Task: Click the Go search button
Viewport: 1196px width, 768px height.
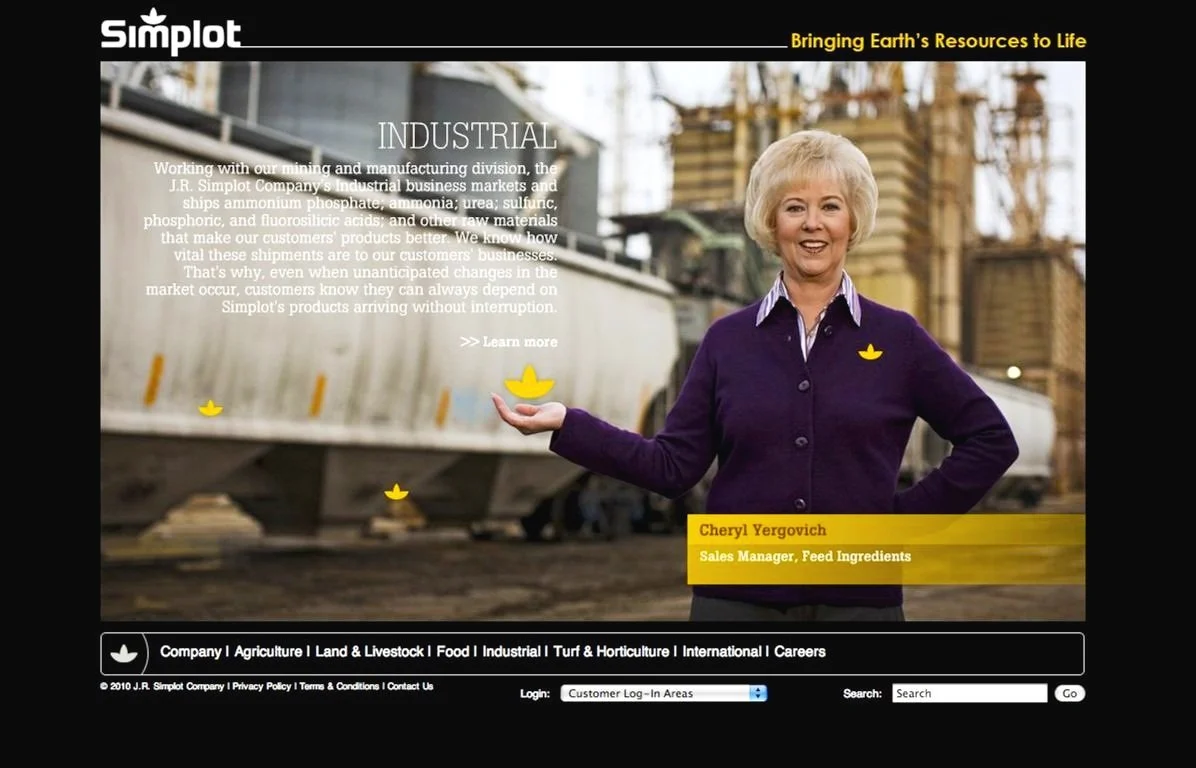Action: pyautogui.click(x=1069, y=693)
